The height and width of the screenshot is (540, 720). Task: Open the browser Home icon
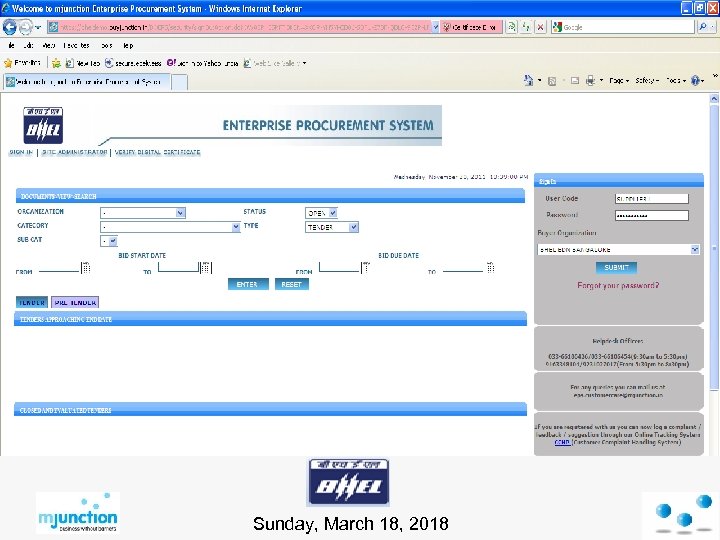(529, 81)
